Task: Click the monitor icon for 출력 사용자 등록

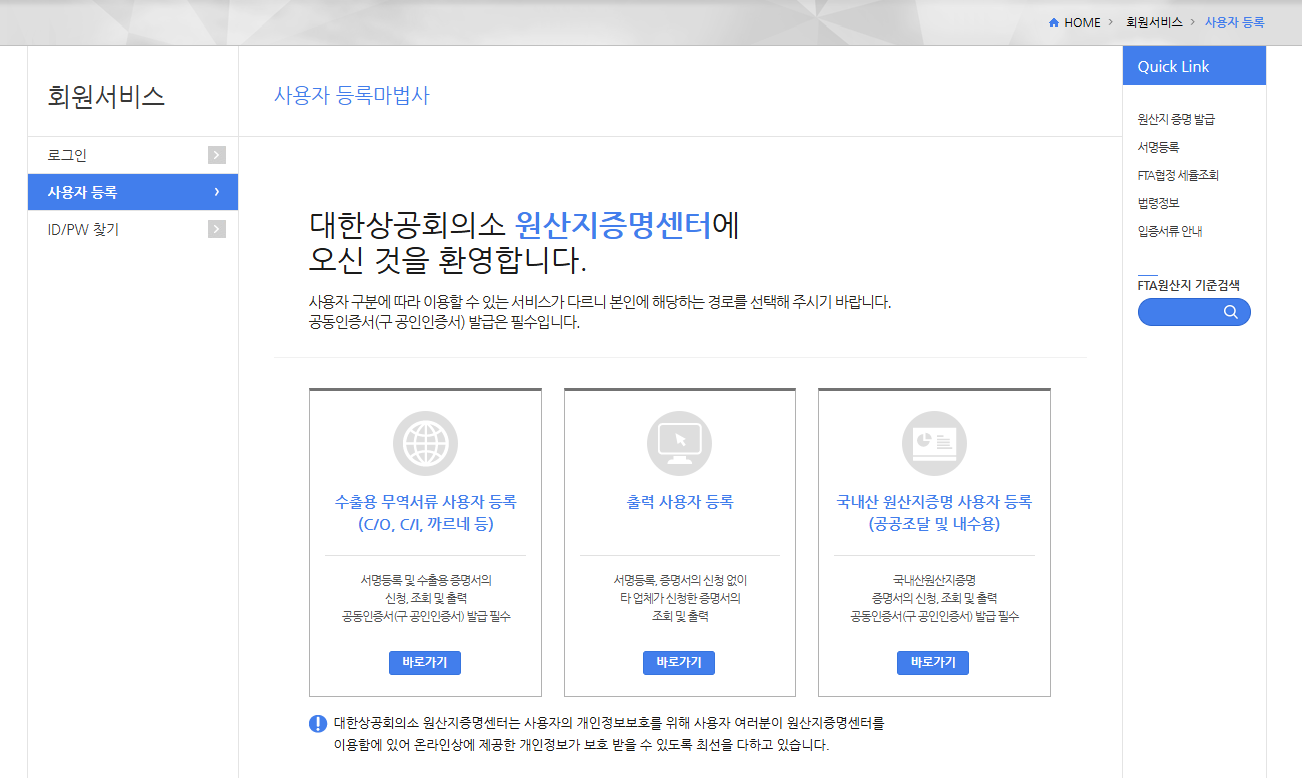Action: [x=679, y=443]
